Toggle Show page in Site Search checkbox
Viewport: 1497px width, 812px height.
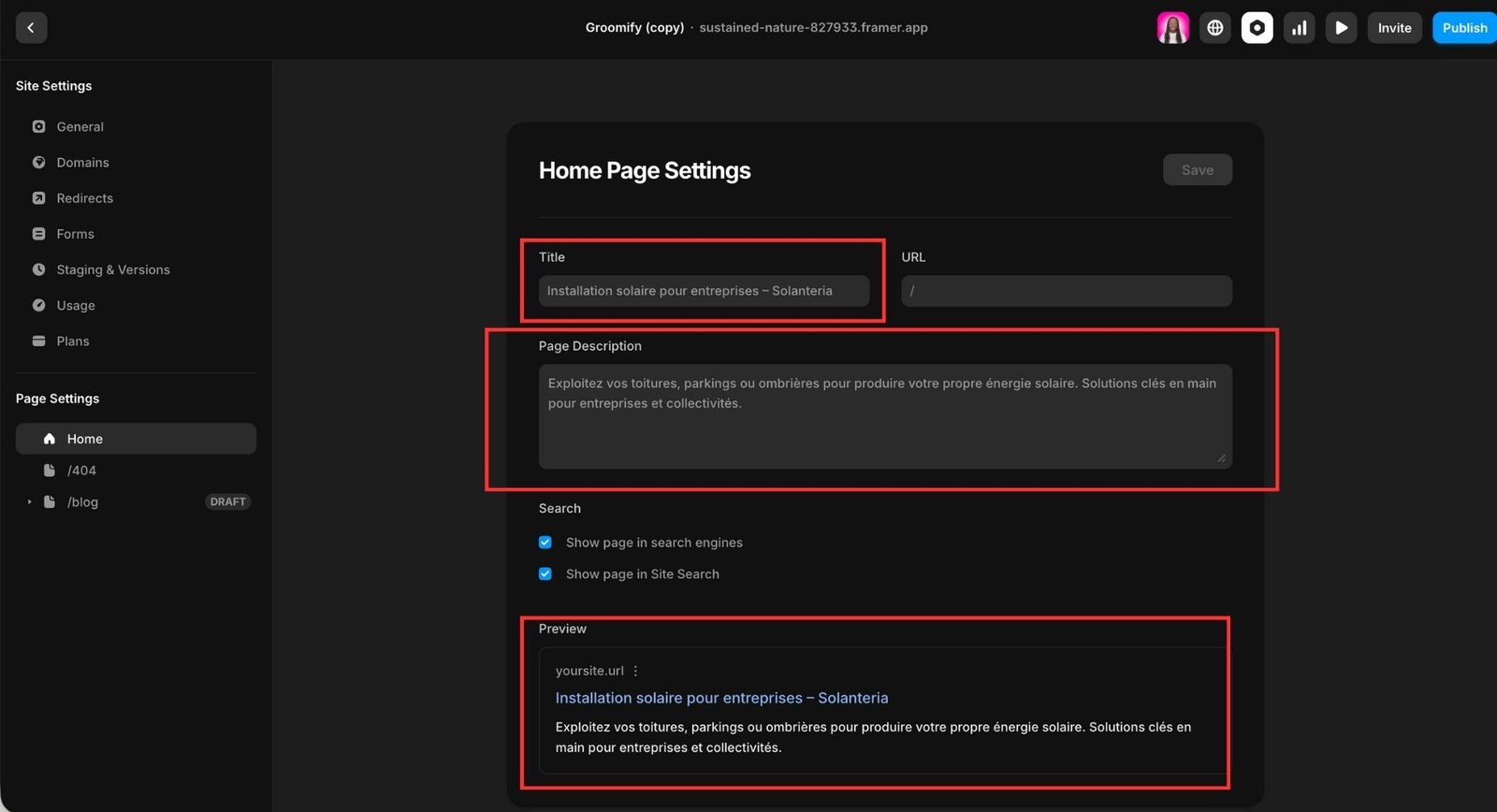(x=545, y=574)
